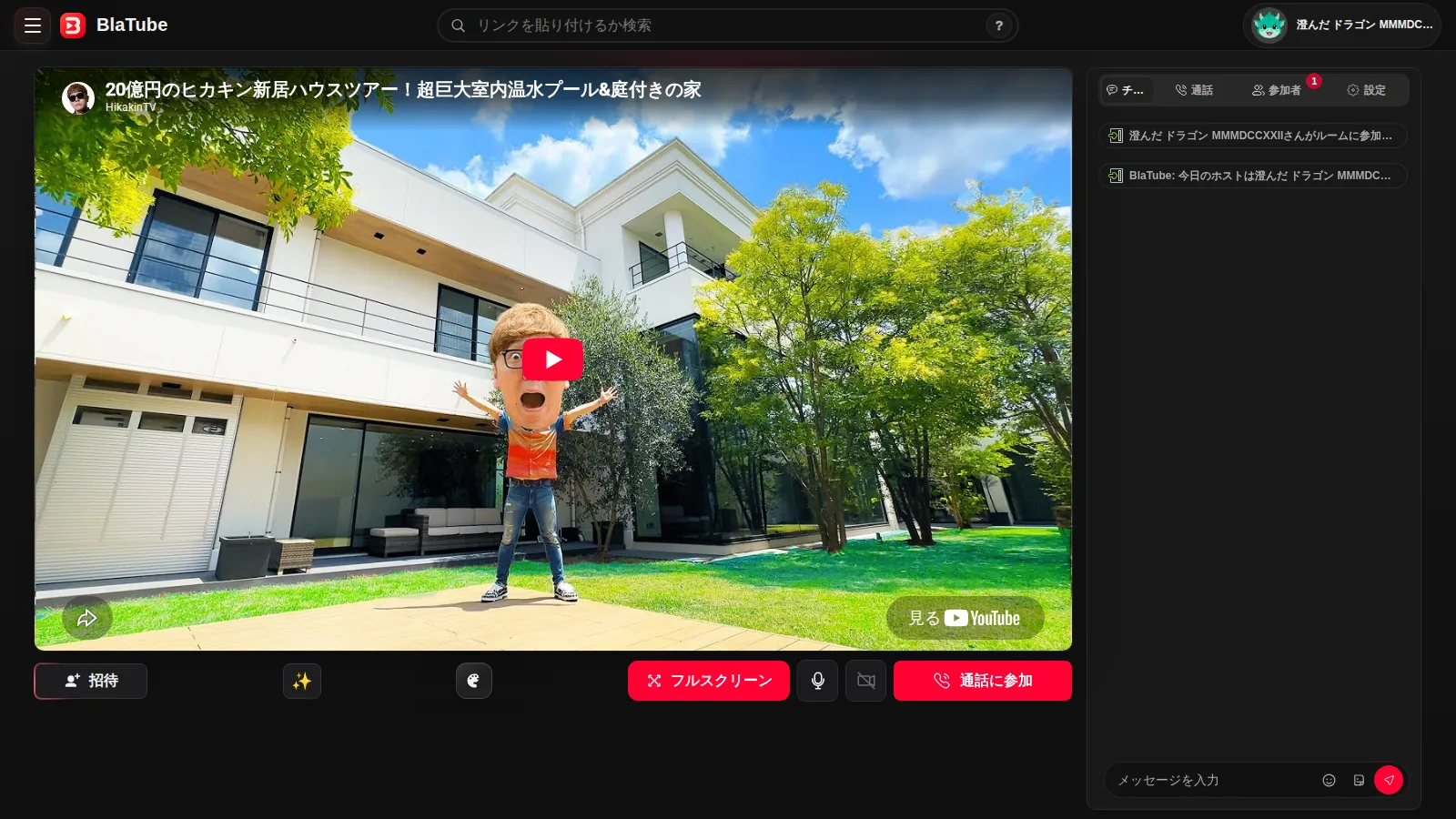Click the search magnifier icon
The image size is (1456, 819).
[x=459, y=25]
